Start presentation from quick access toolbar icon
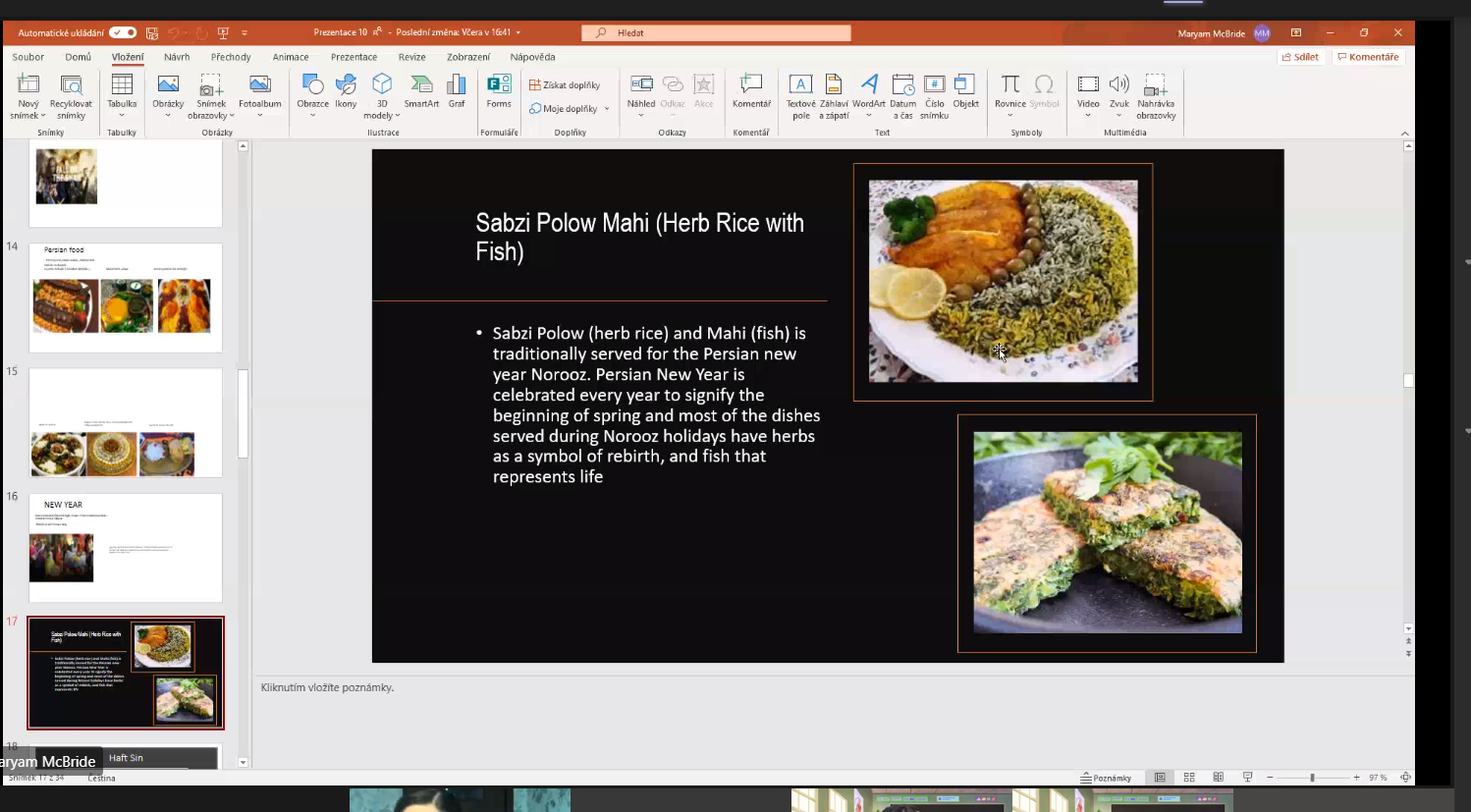Image resolution: width=1471 pixels, height=812 pixels. (223, 32)
